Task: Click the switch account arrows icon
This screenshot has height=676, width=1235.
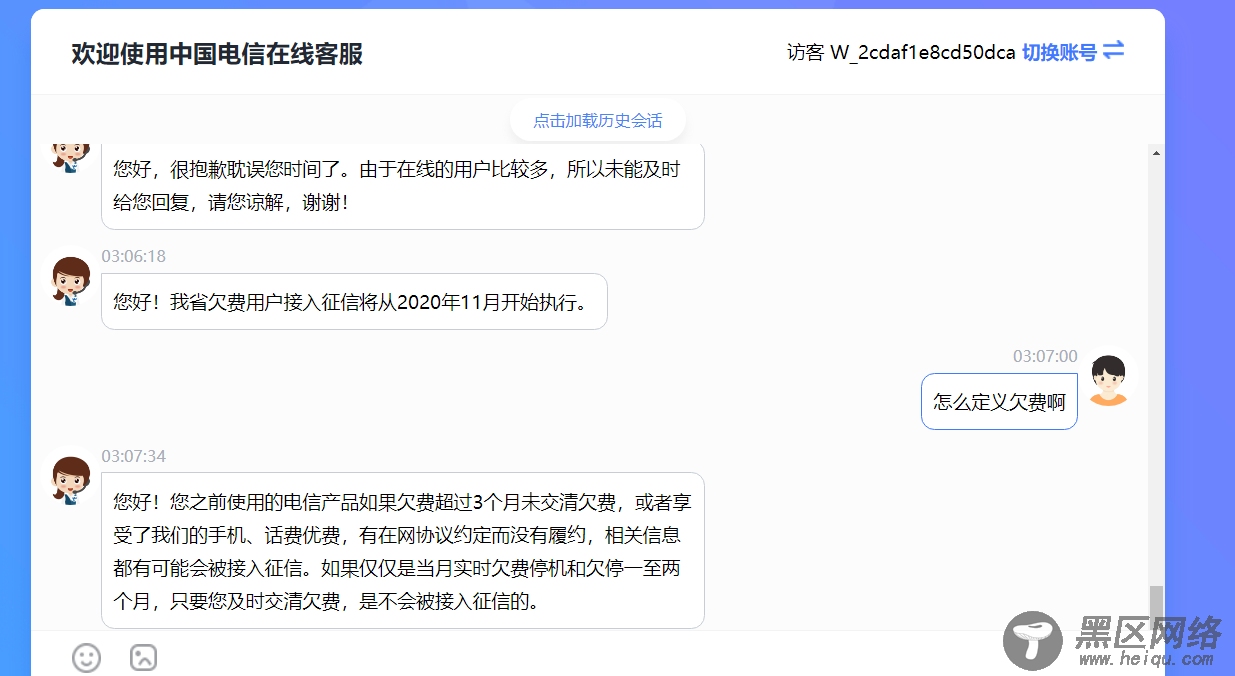Action: point(1113,50)
